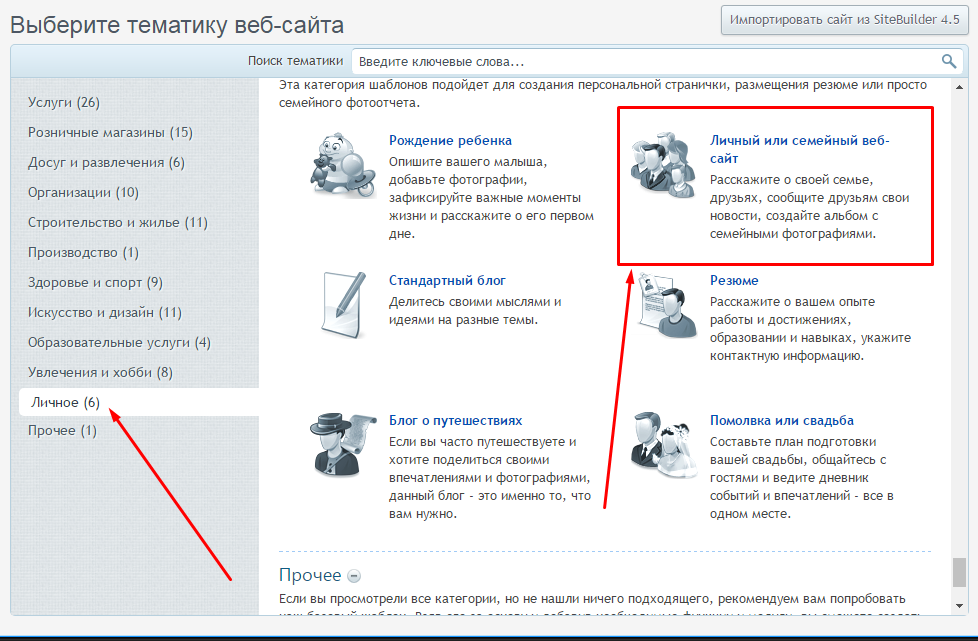This screenshot has height=641, width=978.
Task: Select the Услуги (26) category
Action: (64, 102)
